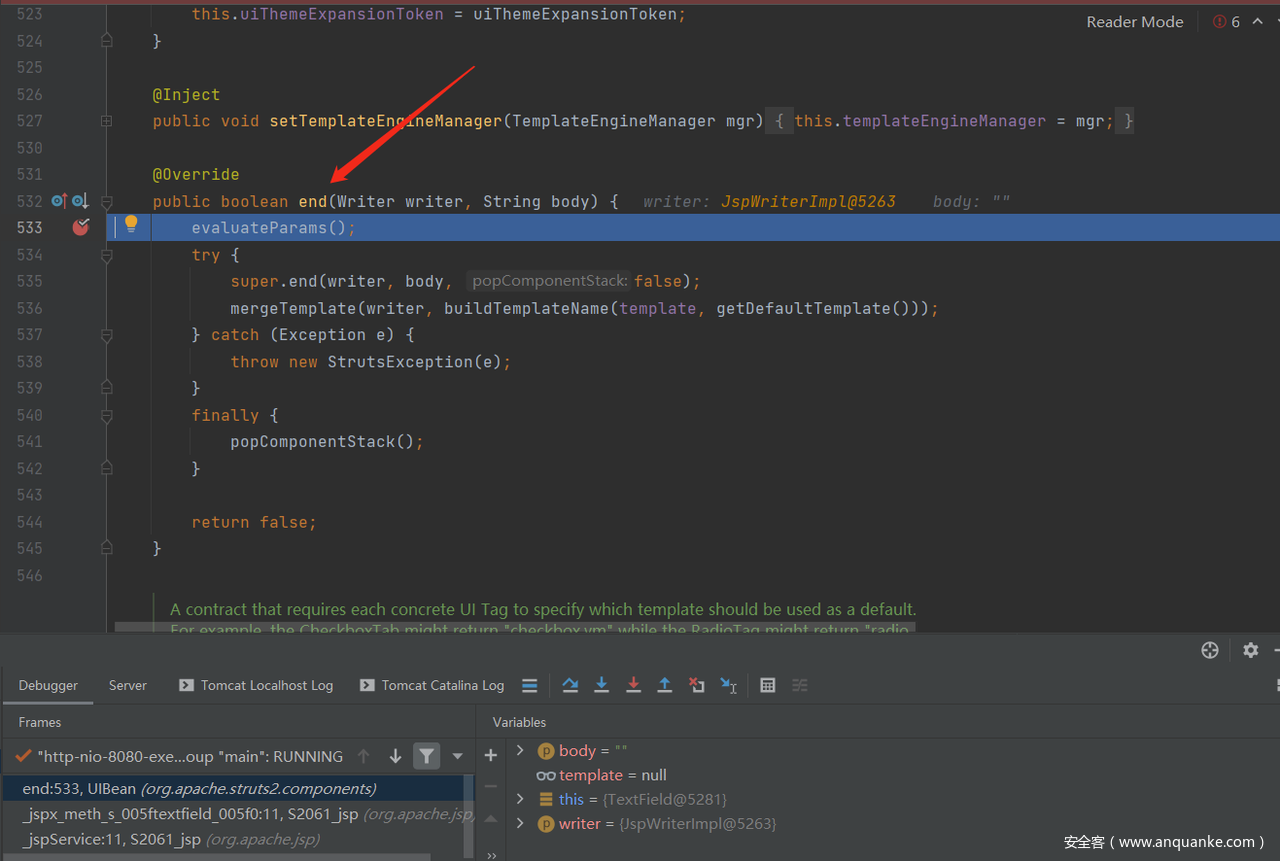Click the Step Over debugger icon
This screenshot has width=1280, height=861.
tap(570, 685)
